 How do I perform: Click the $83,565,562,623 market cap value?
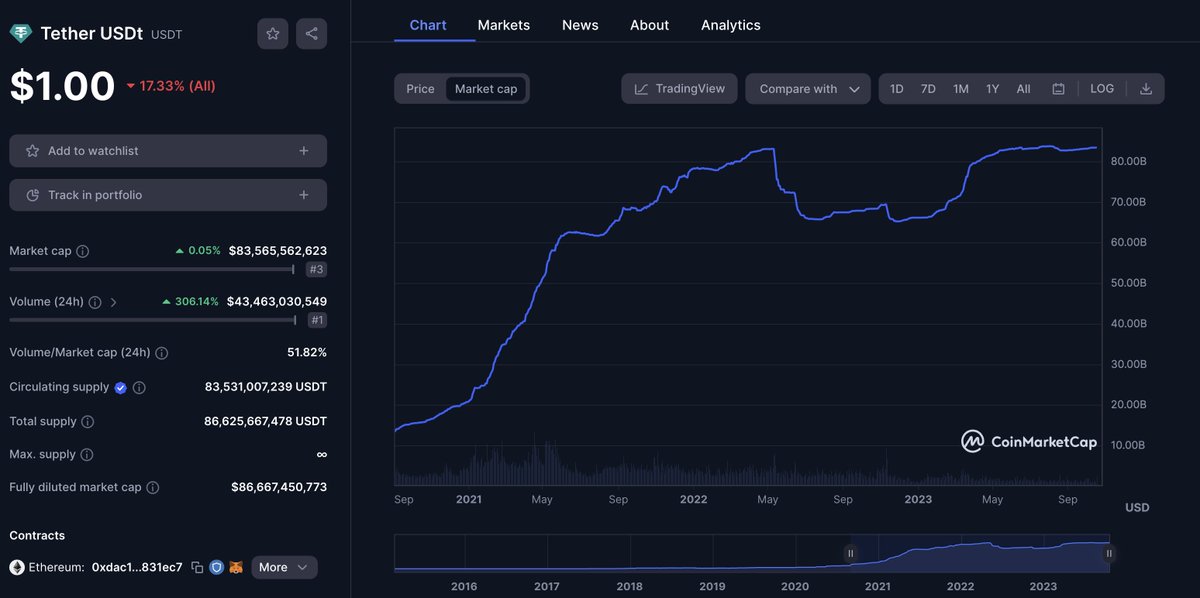pyautogui.click(x=278, y=251)
